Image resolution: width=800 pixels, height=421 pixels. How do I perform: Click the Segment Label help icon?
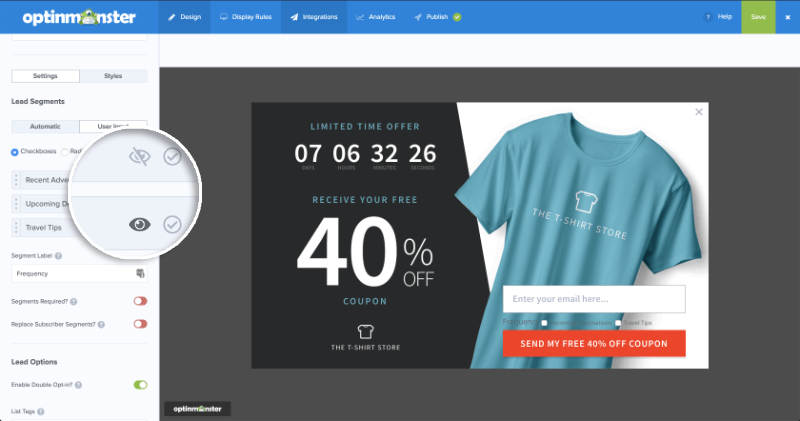[58, 256]
